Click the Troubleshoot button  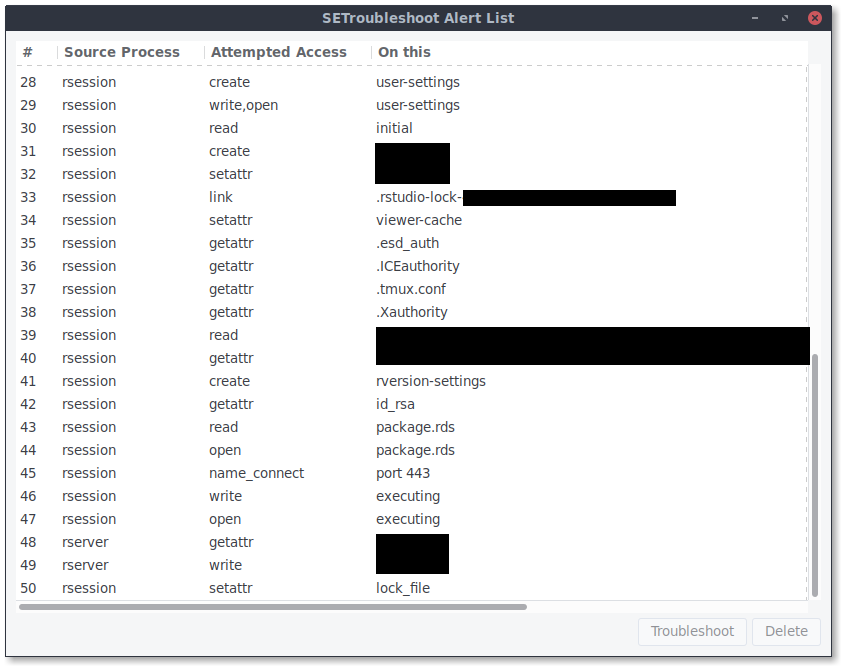(692, 631)
